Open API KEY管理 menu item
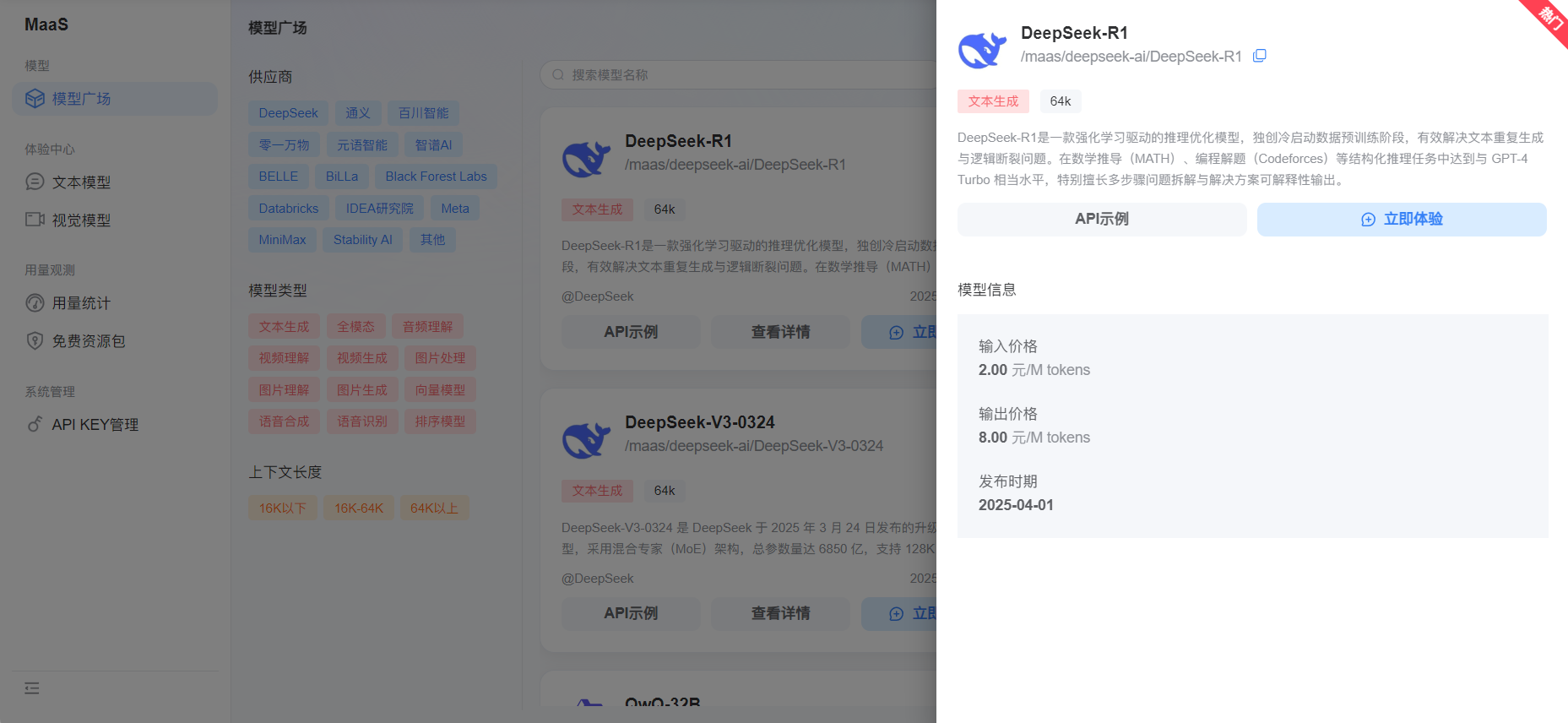This screenshot has width=1568, height=723. (x=115, y=424)
